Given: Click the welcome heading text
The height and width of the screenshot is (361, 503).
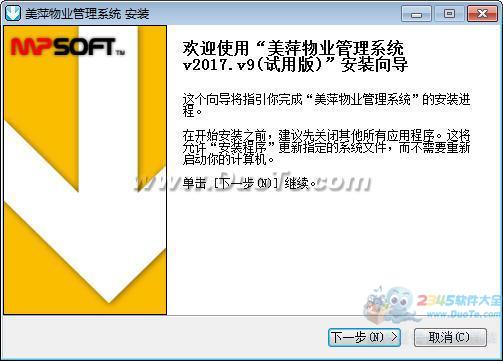Looking at the screenshot, I should (x=295, y=57).
